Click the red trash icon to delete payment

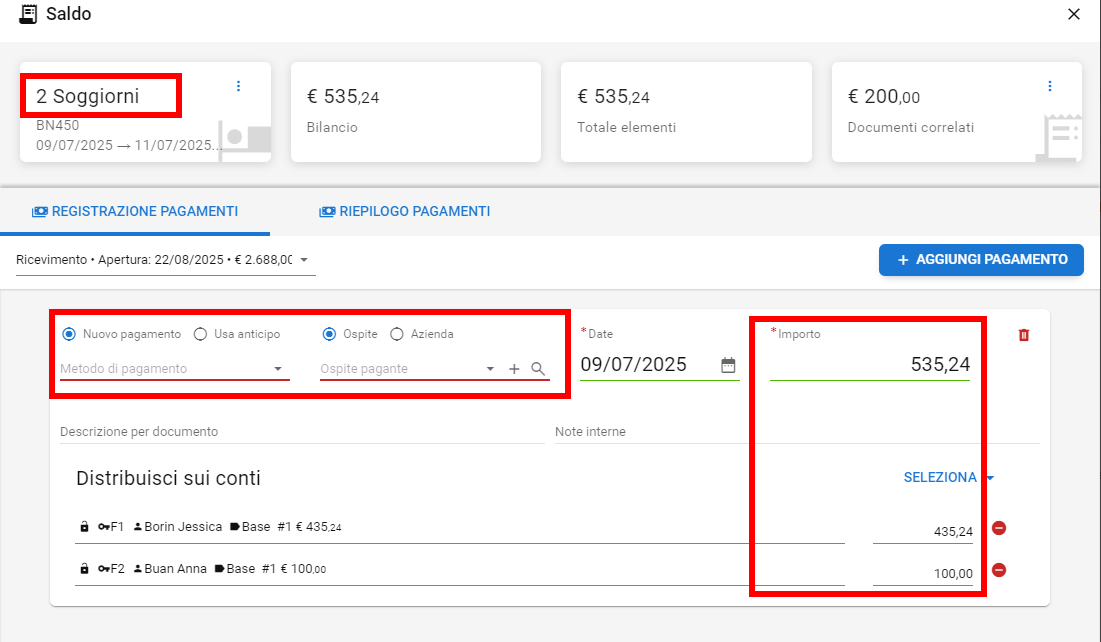coord(1023,335)
